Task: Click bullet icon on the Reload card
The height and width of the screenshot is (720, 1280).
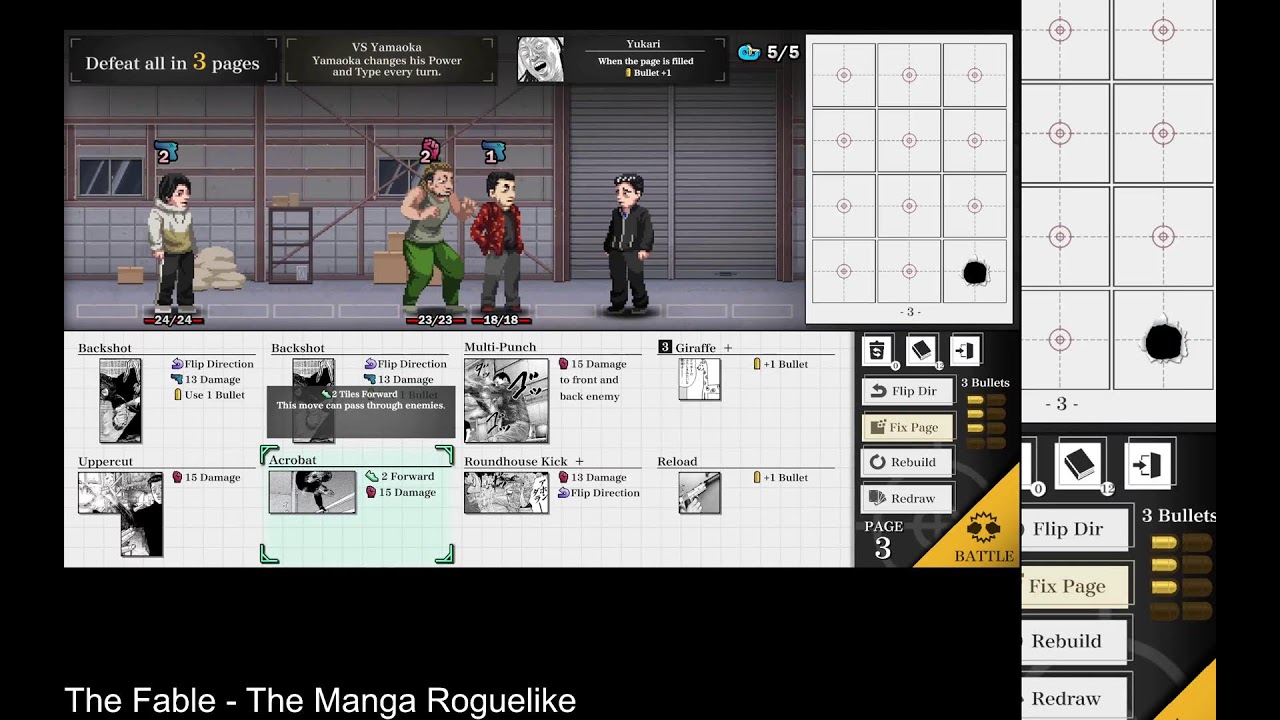Action: (x=757, y=477)
